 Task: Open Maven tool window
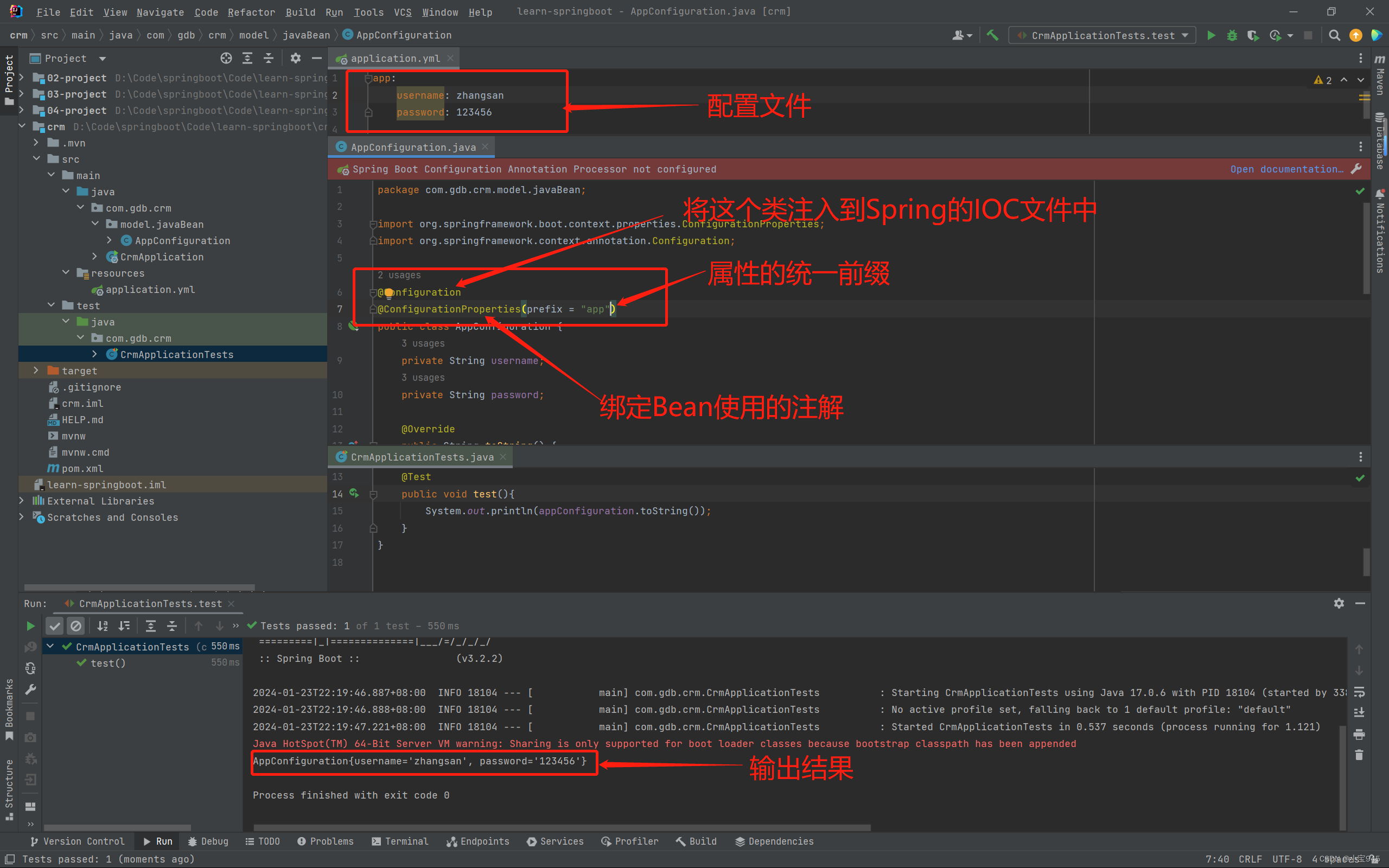1380,75
